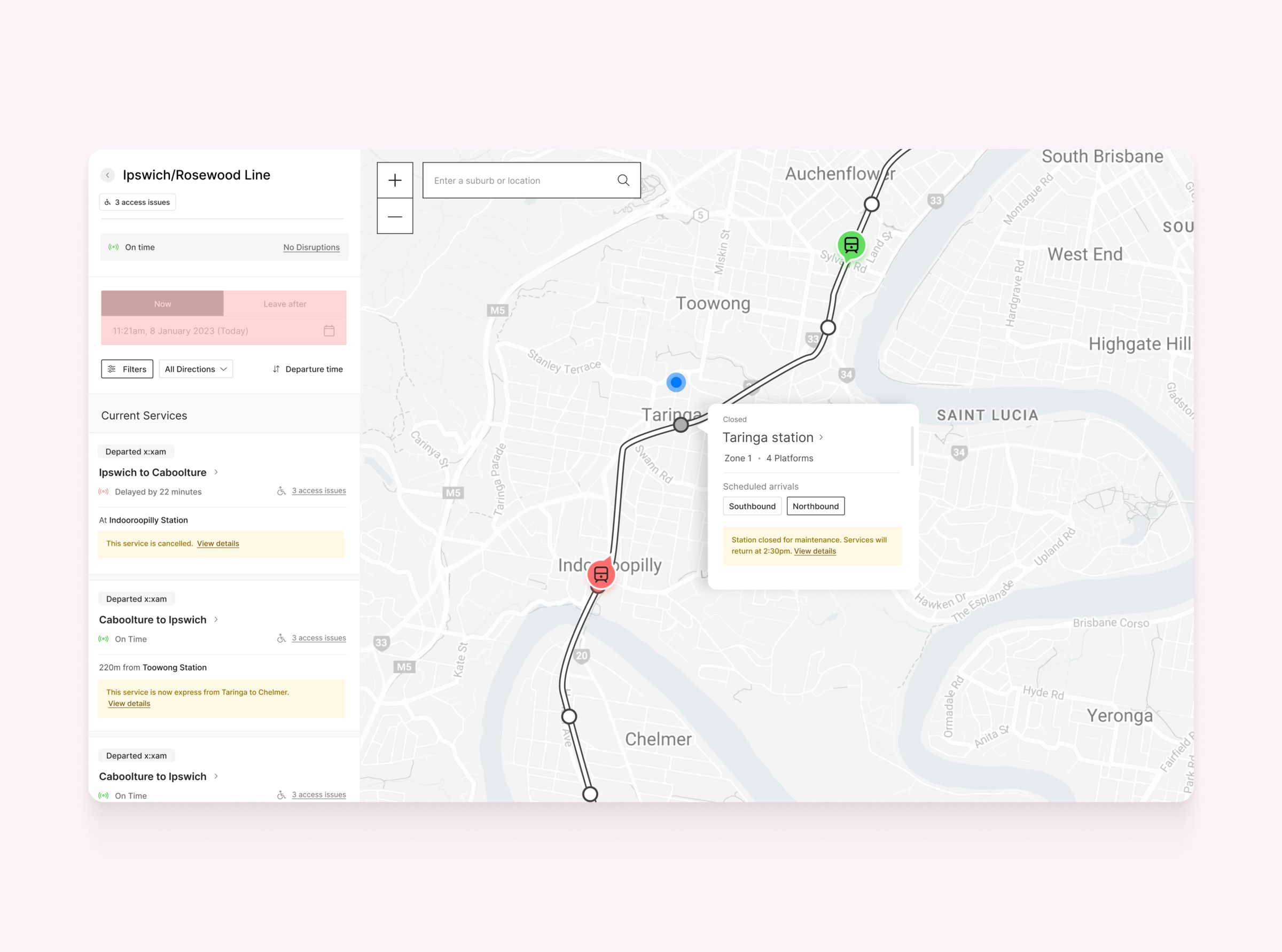Click the No Disruptions link
This screenshot has width=1282, height=952.
click(x=311, y=247)
